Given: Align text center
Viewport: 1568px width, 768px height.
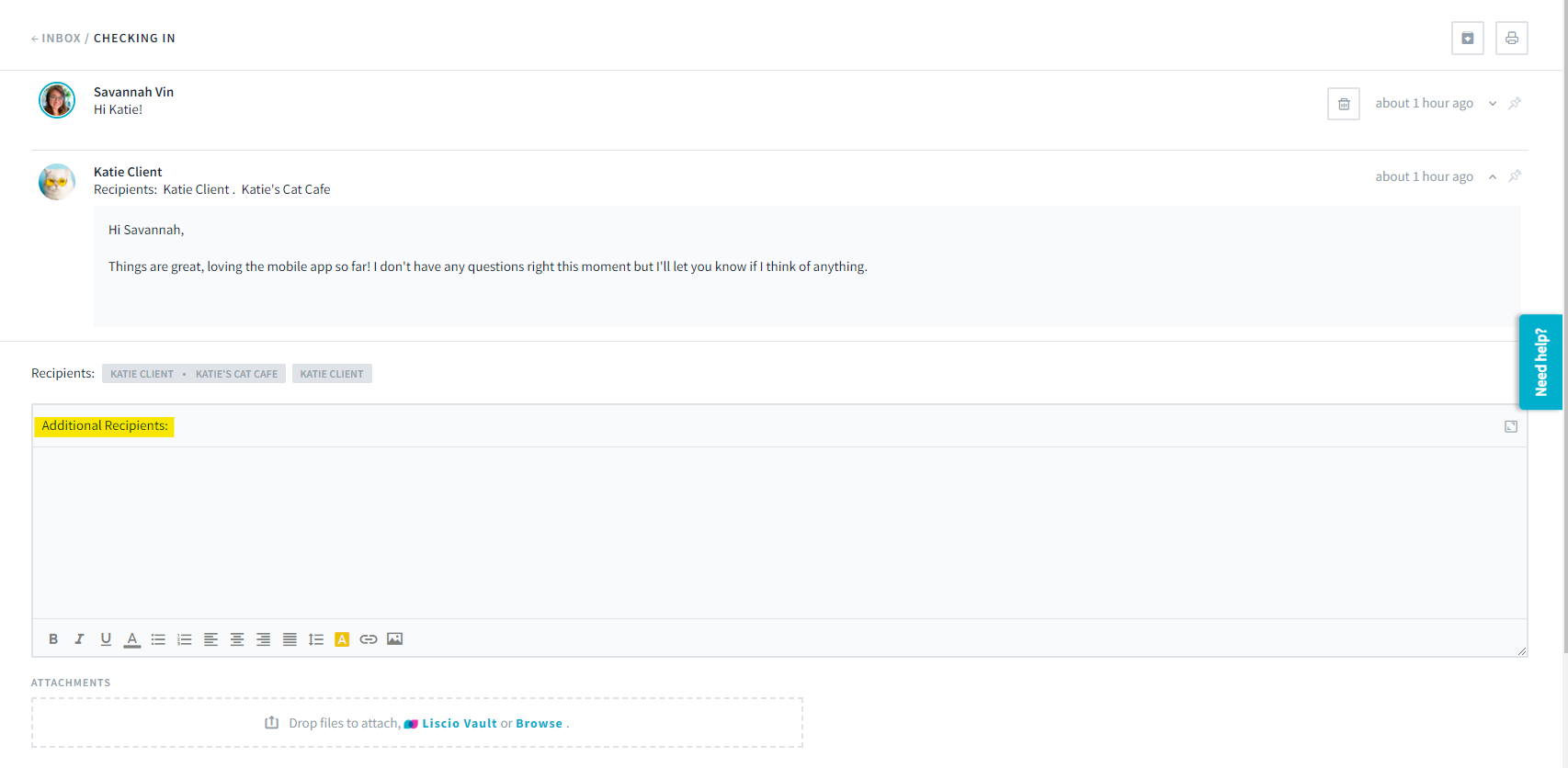Looking at the screenshot, I should pos(237,639).
